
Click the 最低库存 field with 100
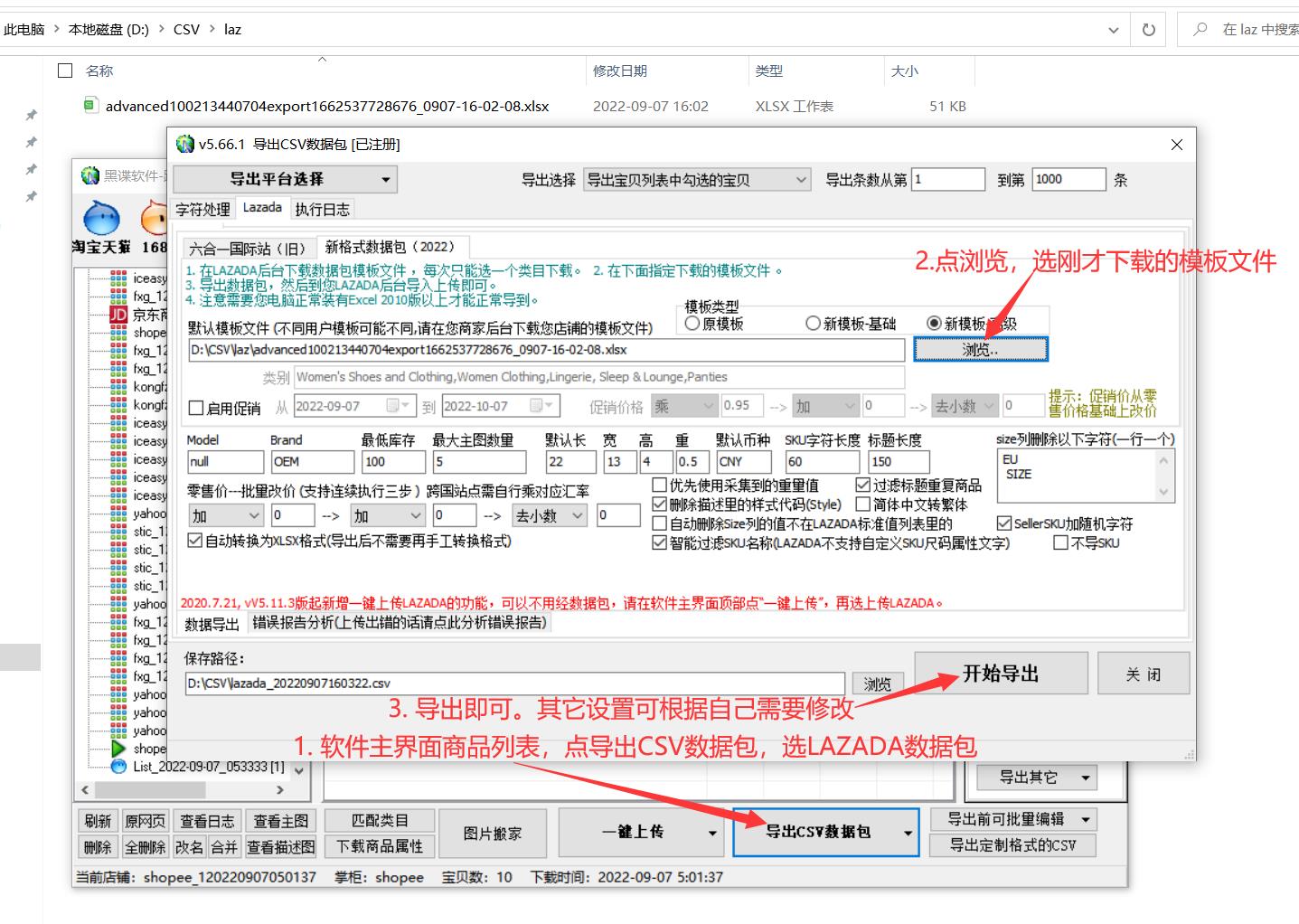click(x=393, y=462)
